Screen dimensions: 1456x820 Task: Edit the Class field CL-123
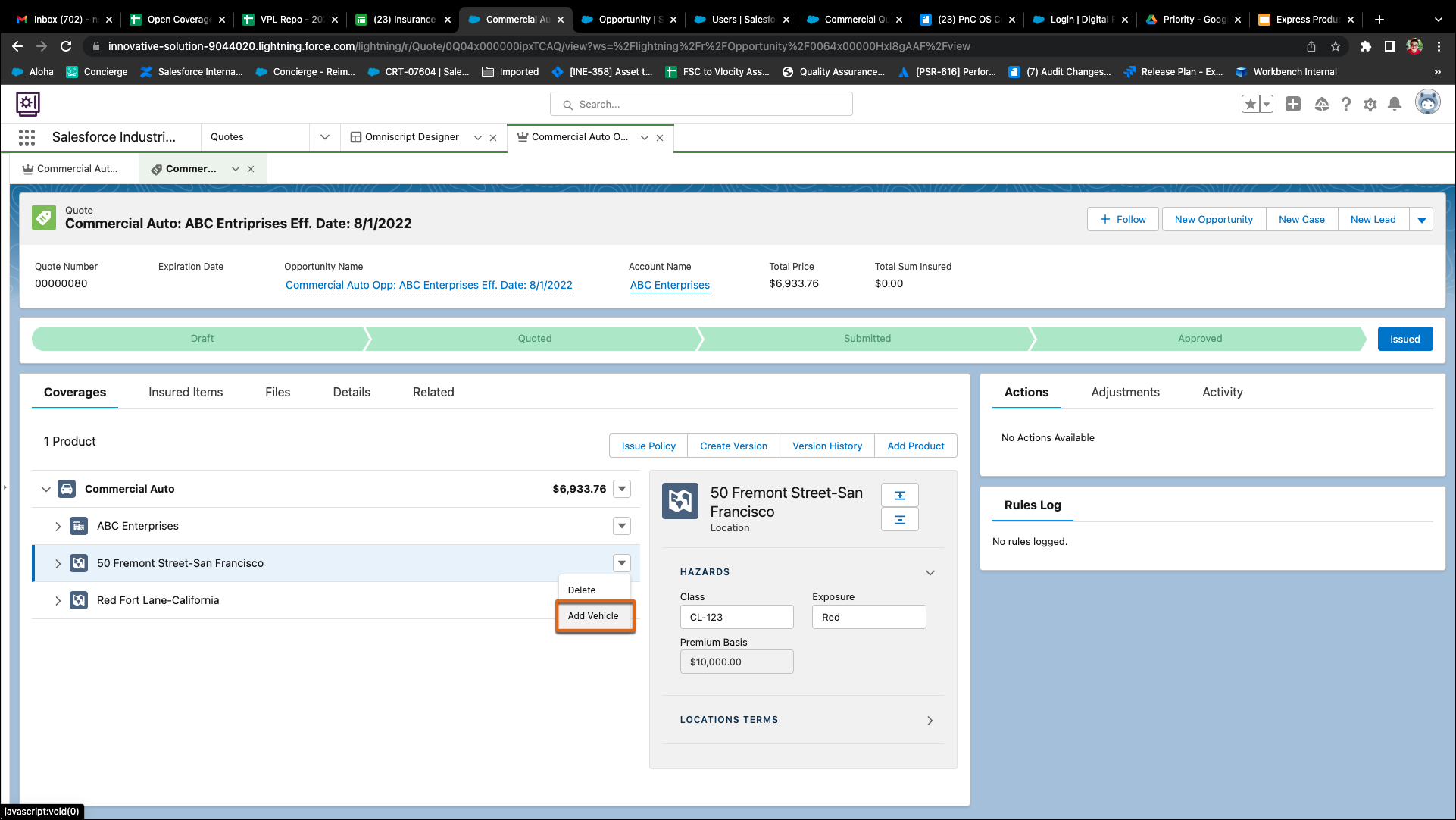tap(736, 618)
